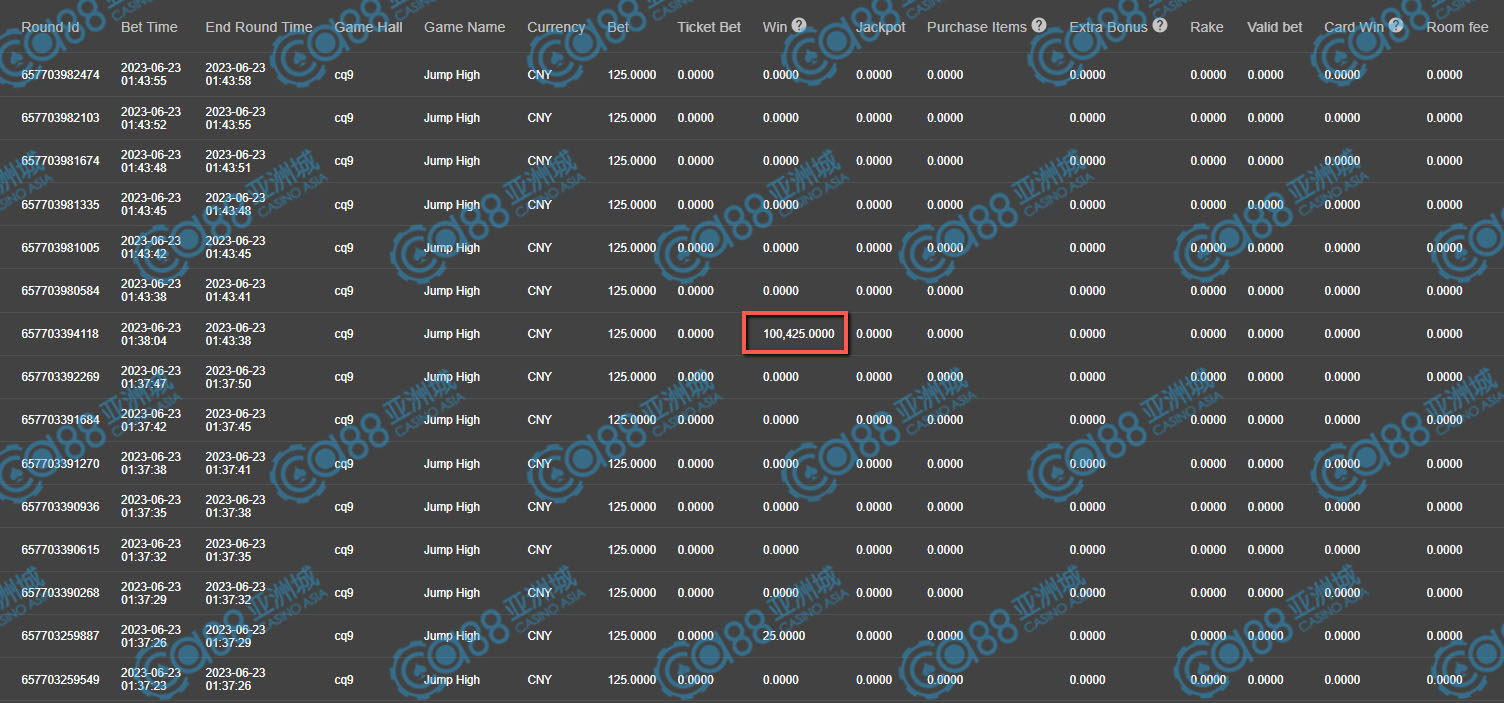This screenshot has height=703, width=1504.
Task: Click the Ticket Bet column header
Action: 709,27
